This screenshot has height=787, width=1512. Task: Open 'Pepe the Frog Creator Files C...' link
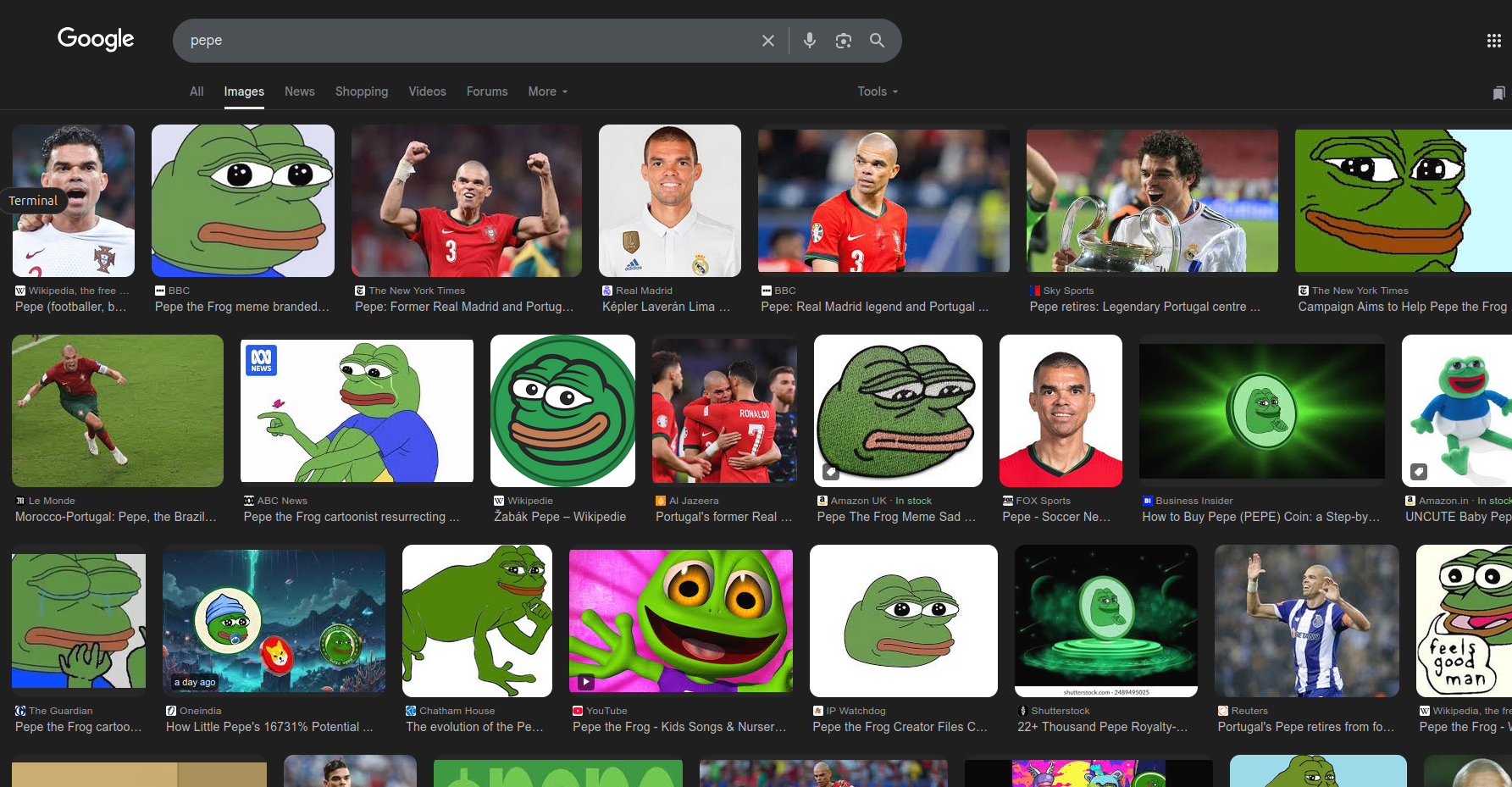(x=900, y=727)
